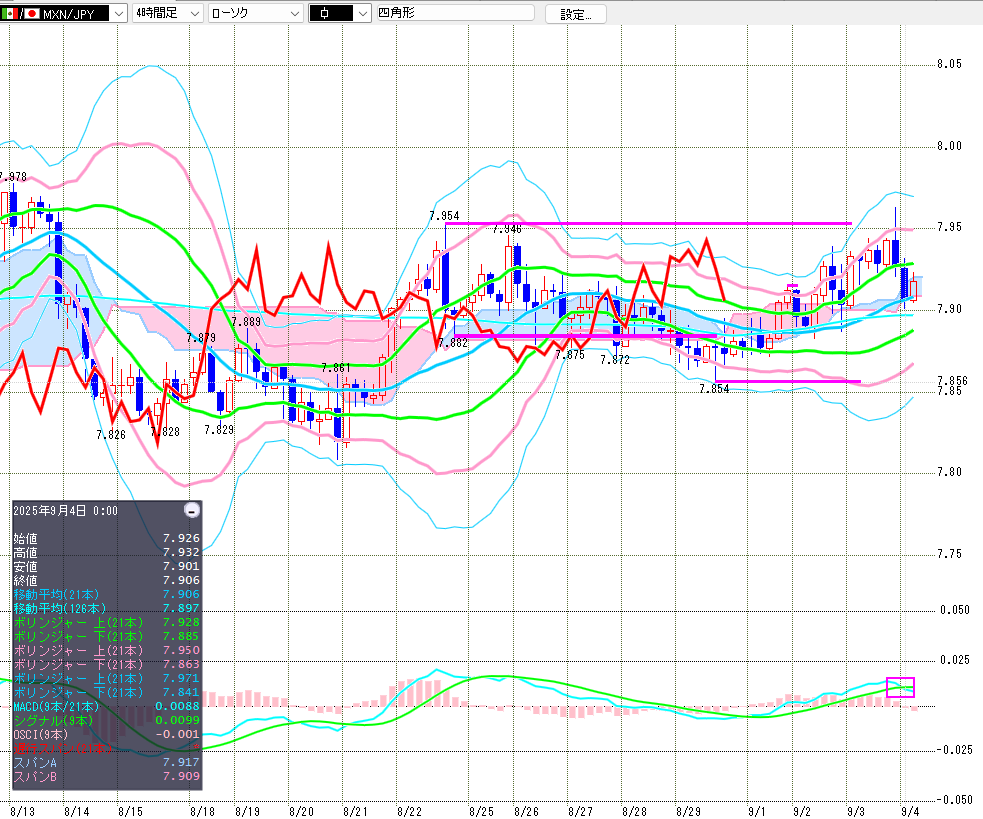This screenshot has height=819, width=983.
Task: Click the Mexico flag icon
Action: point(9,13)
